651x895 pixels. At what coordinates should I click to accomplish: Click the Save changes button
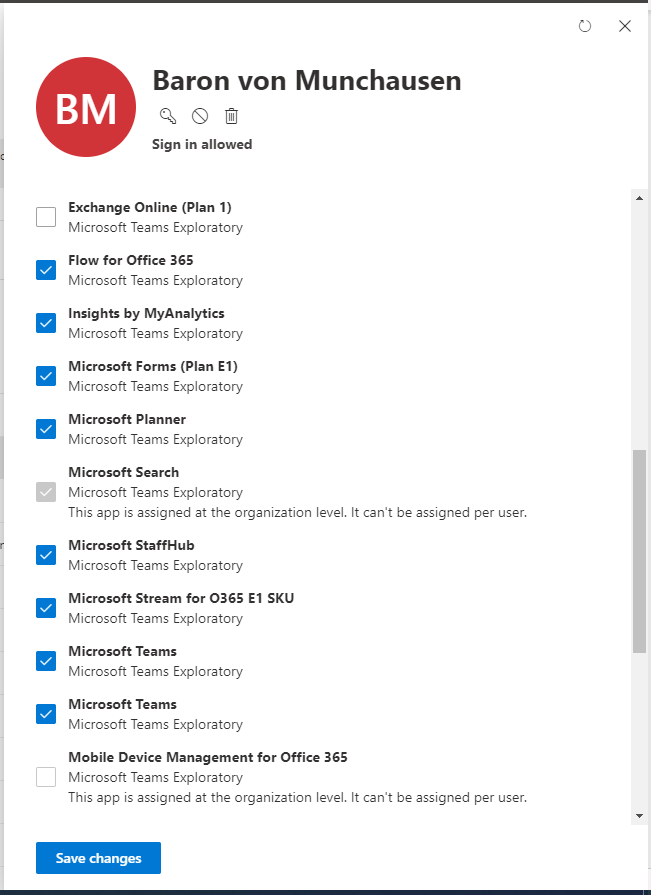point(98,858)
